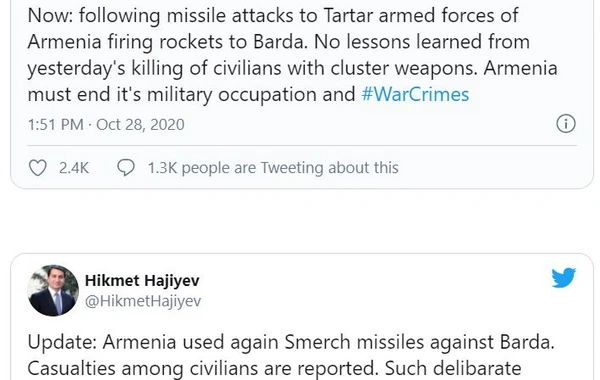Screen dimensions: 600x380
Task: Click the tweet info circle icon
Action: (x=566, y=124)
